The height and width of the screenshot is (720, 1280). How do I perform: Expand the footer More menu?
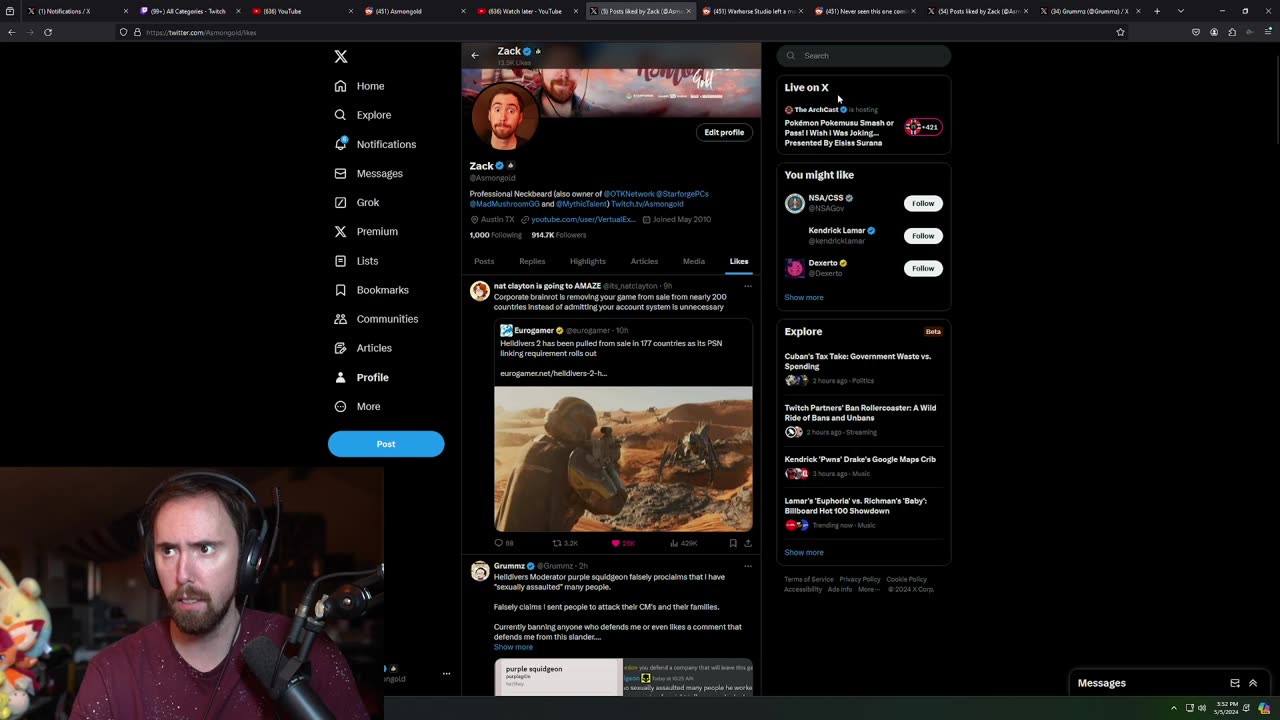869,589
